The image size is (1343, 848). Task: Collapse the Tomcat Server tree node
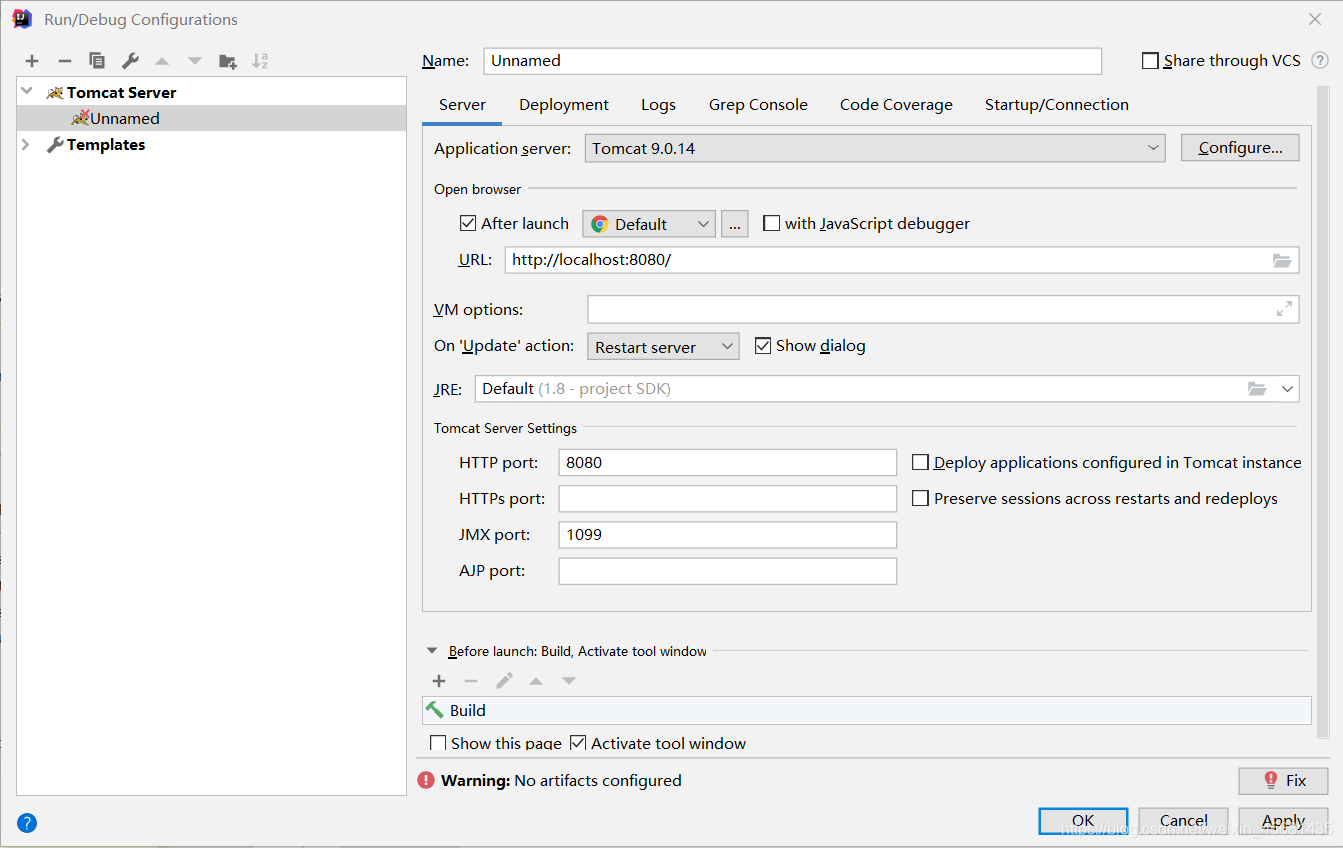(27, 92)
